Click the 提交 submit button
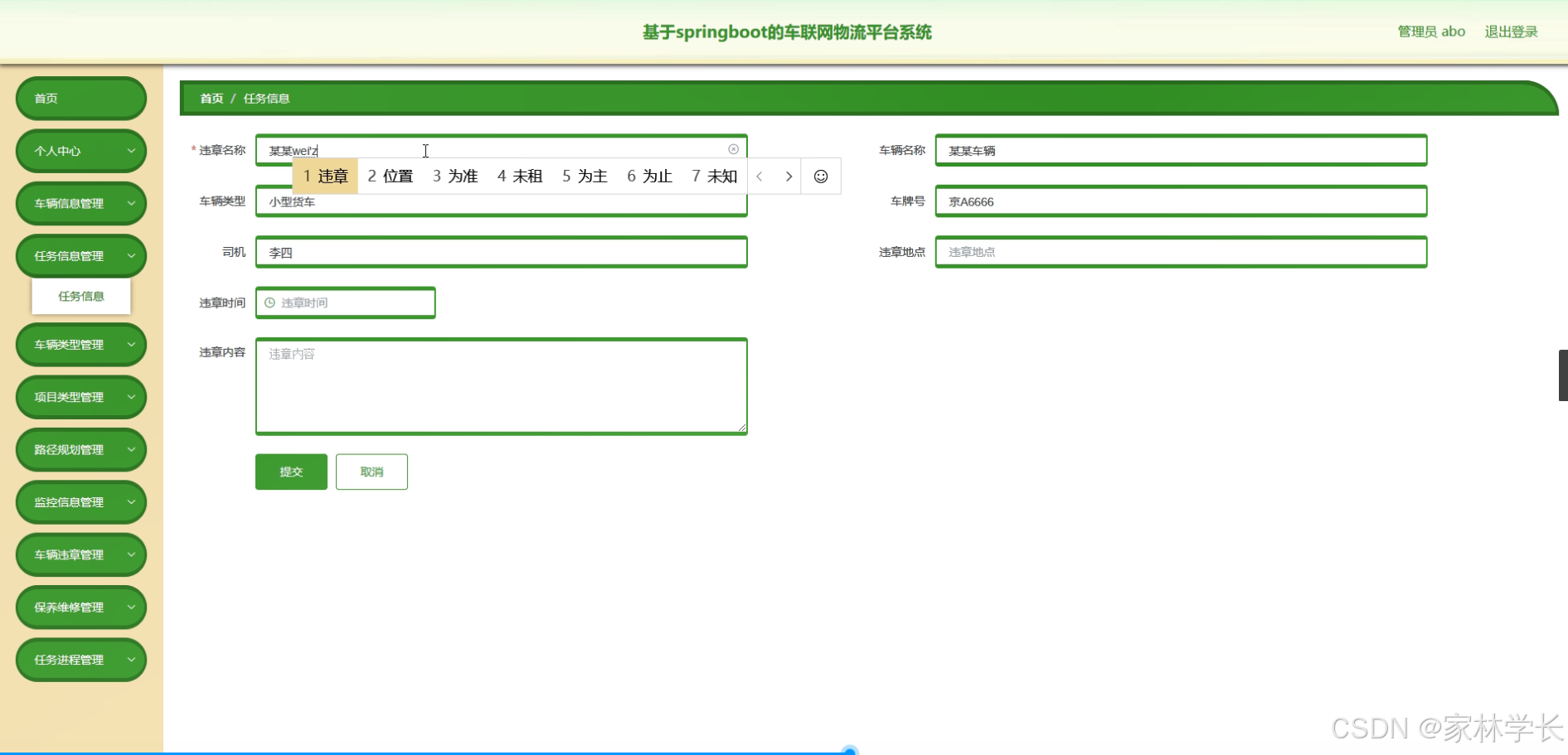Screen dimensions: 1568x755 pyautogui.click(x=290, y=472)
